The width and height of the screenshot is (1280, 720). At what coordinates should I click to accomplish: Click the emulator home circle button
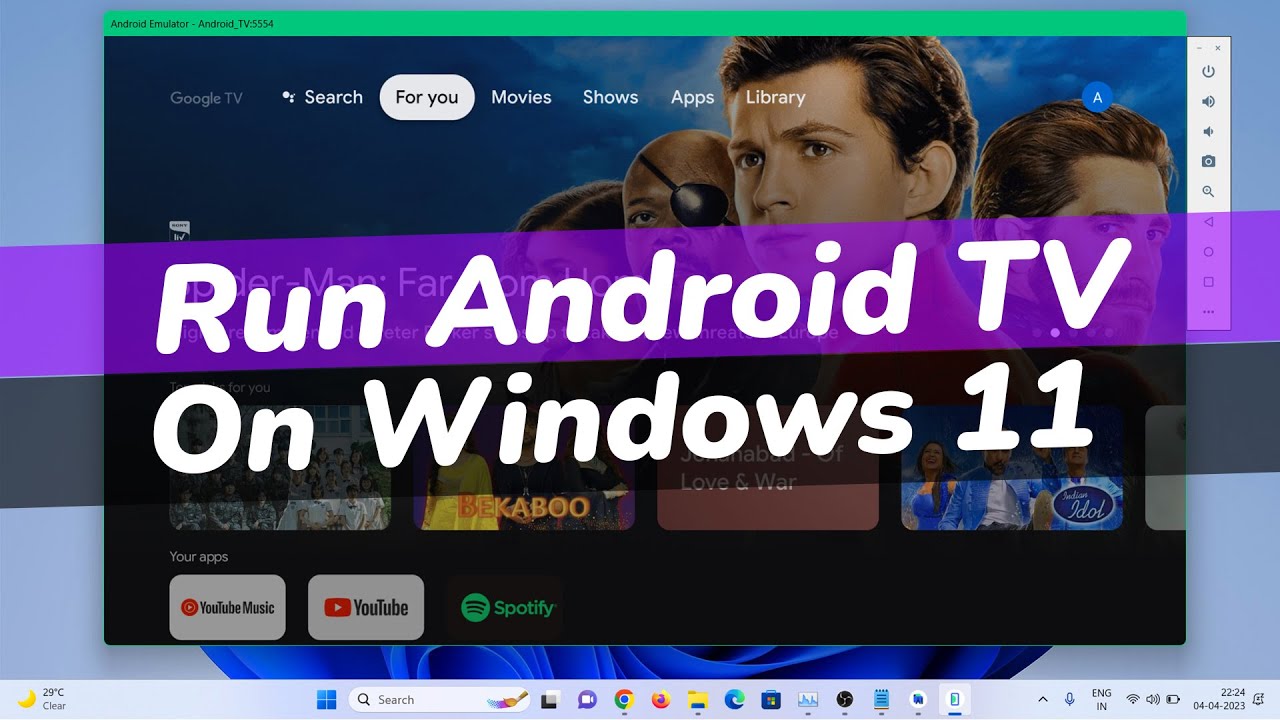click(x=1208, y=252)
